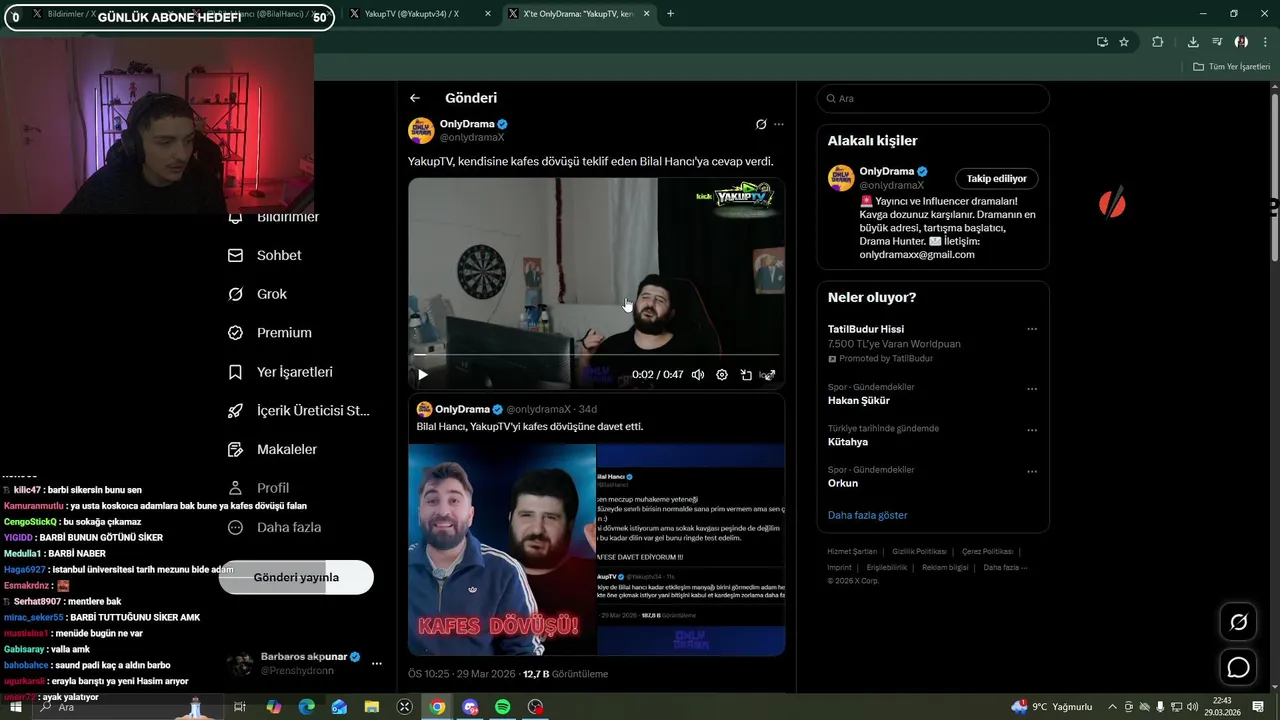The width and height of the screenshot is (1280, 720).
Task: Close the X'te OnlyDrama browser tab
Action: (x=647, y=14)
